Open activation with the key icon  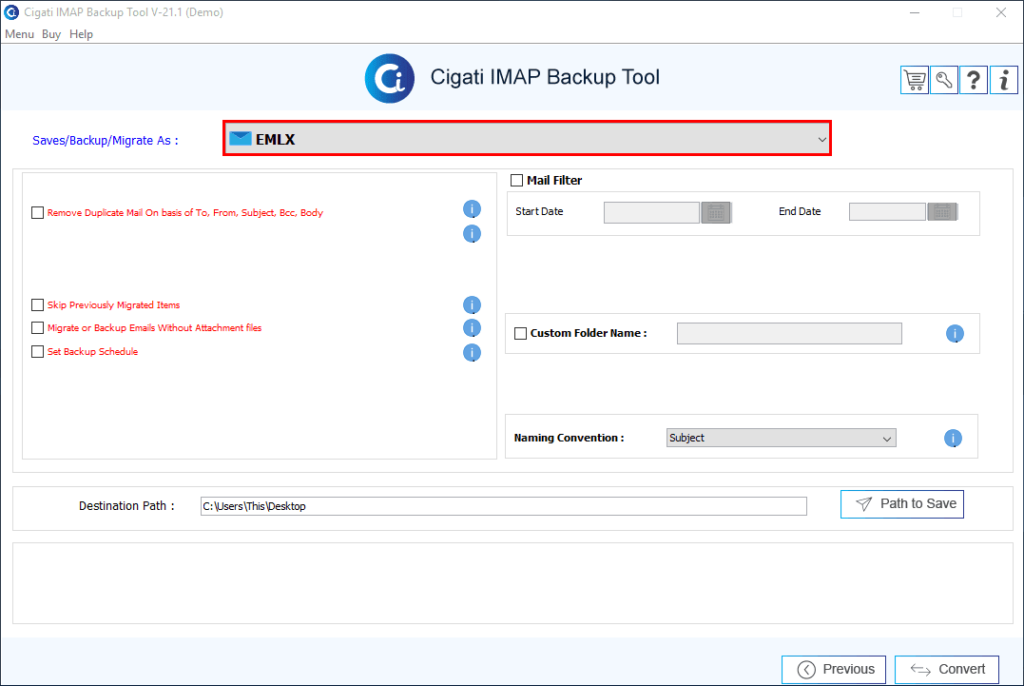pyautogui.click(x=944, y=80)
